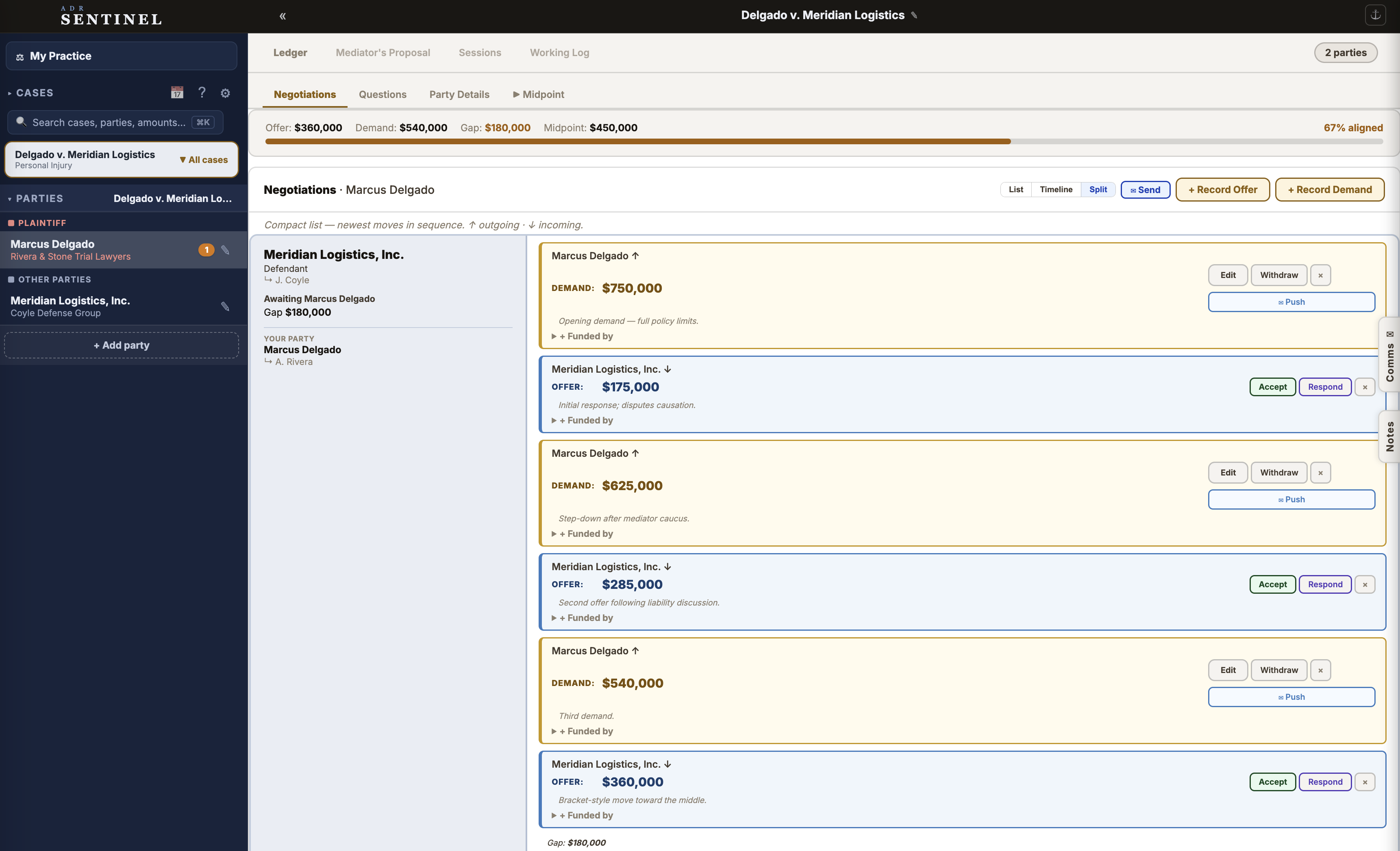Image resolution: width=1400 pixels, height=851 pixels.
Task: Withdraw the $750,000 demand
Action: pyautogui.click(x=1278, y=275)
